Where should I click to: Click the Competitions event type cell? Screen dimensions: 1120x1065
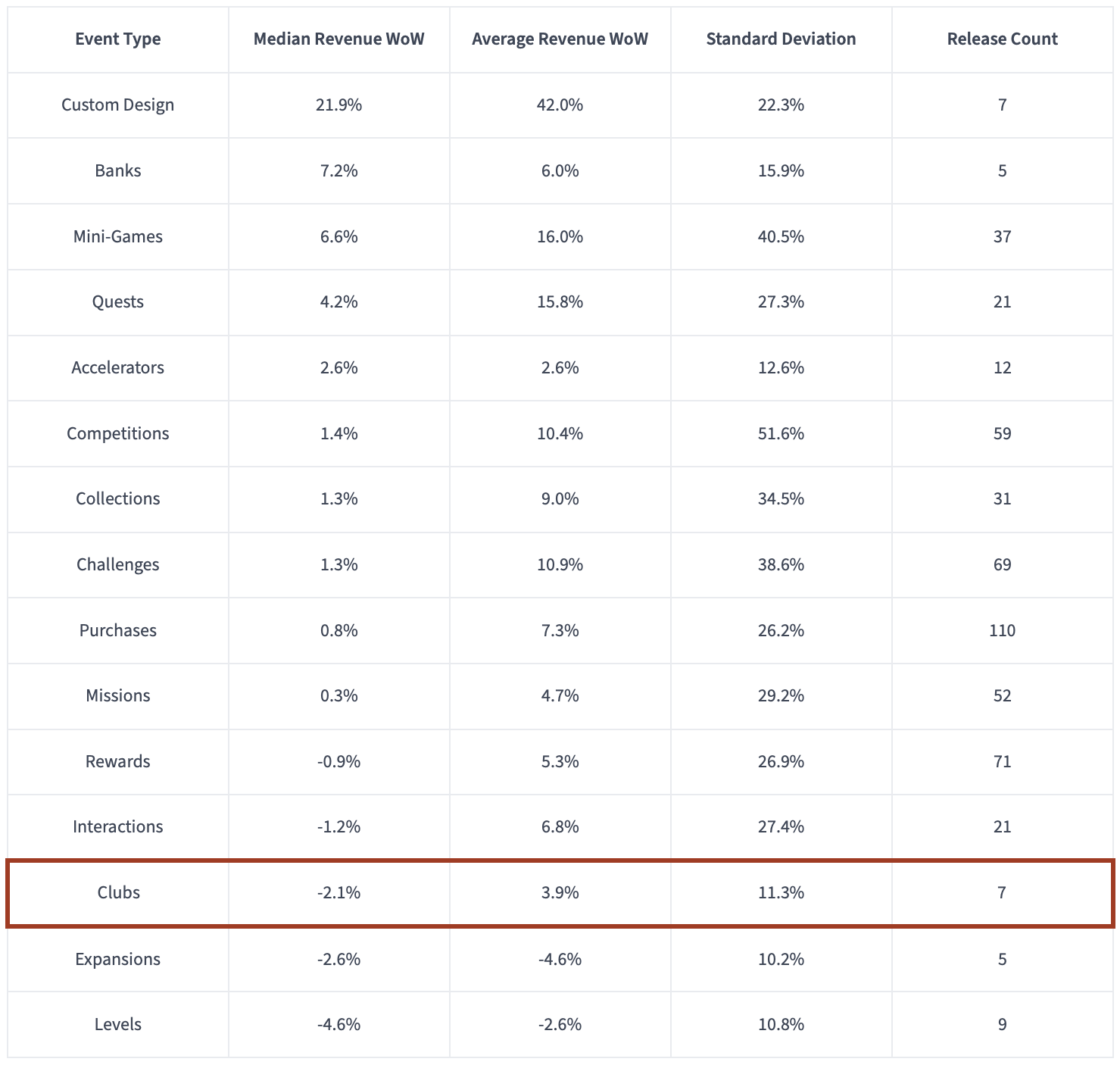click(x=118, y=433)
